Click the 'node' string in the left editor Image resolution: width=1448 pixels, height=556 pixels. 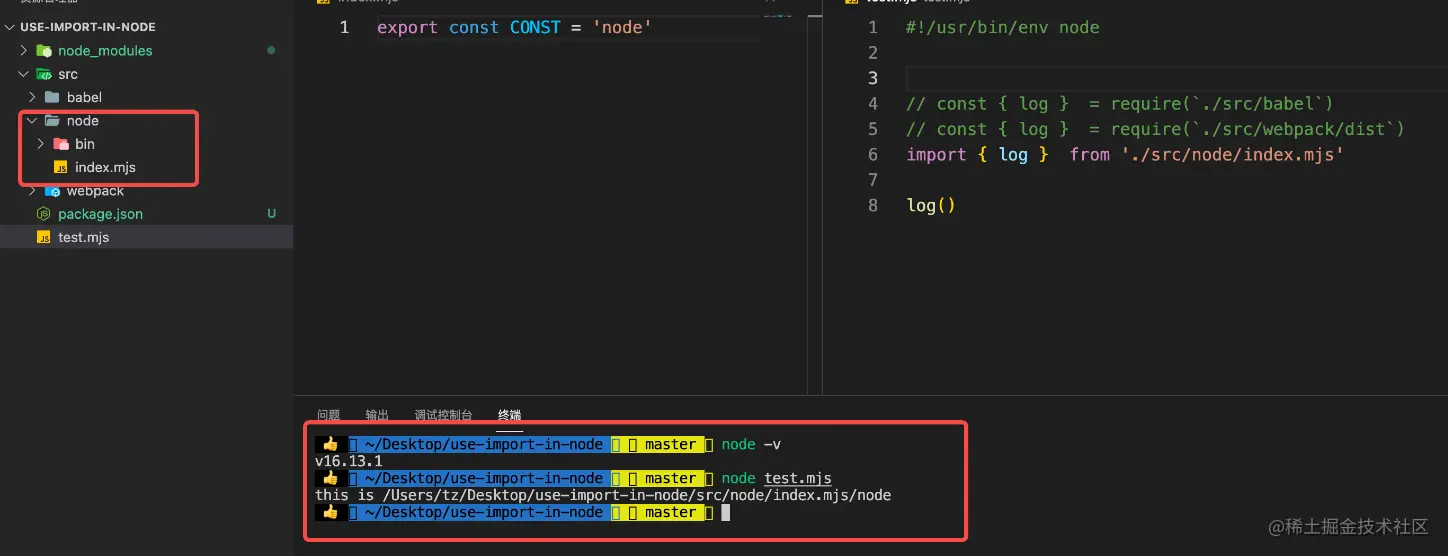click(x=622, y=27)
